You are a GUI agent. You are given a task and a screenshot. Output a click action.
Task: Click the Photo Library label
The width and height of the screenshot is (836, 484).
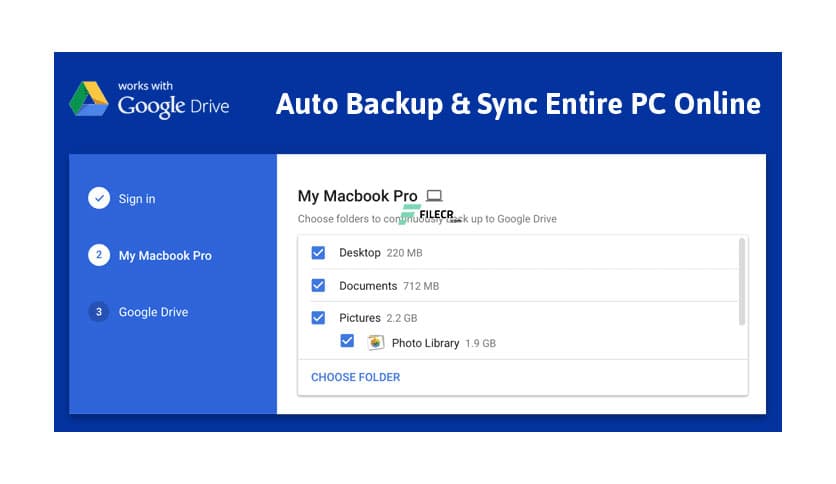(x=425, y=343)
